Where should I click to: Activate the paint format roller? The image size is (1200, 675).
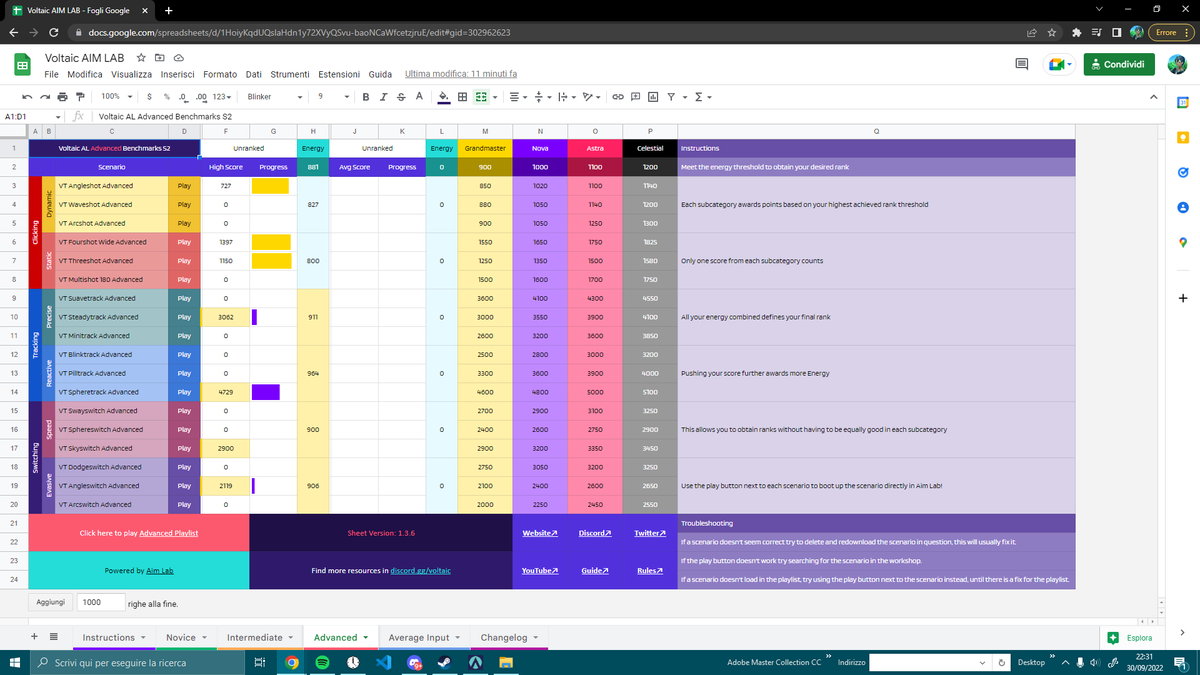click(x=79, y=96)
